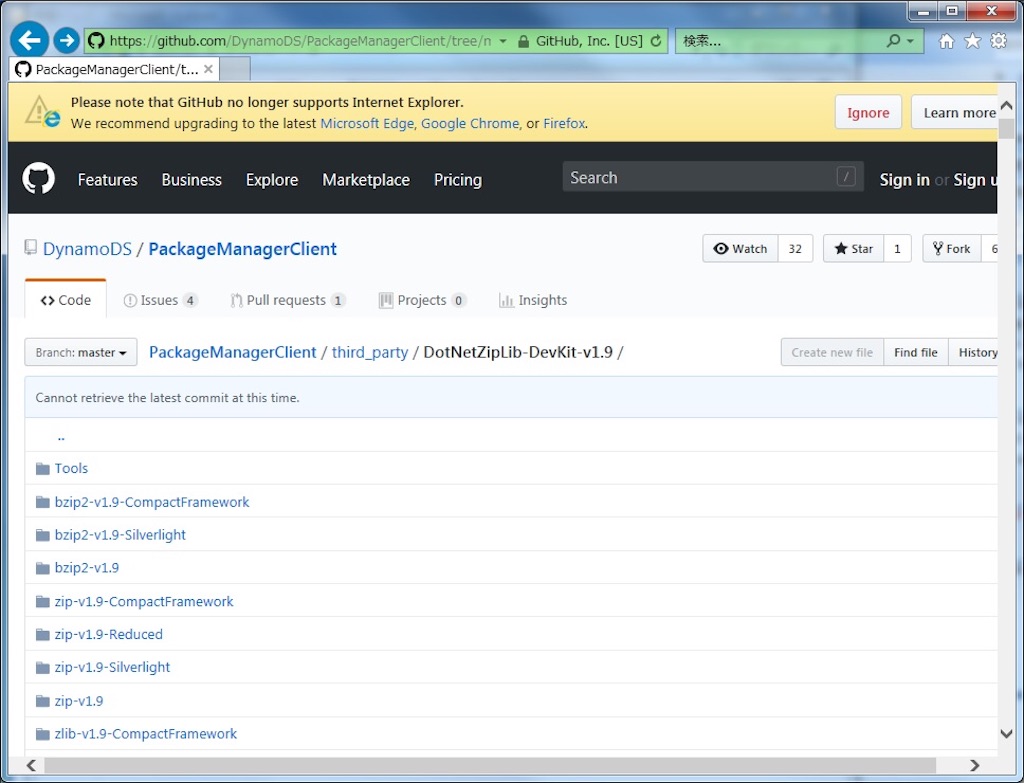Open Business in the GitHub header
The image size is (1024, 783).
pyautogui.click(x=191, y=180)
